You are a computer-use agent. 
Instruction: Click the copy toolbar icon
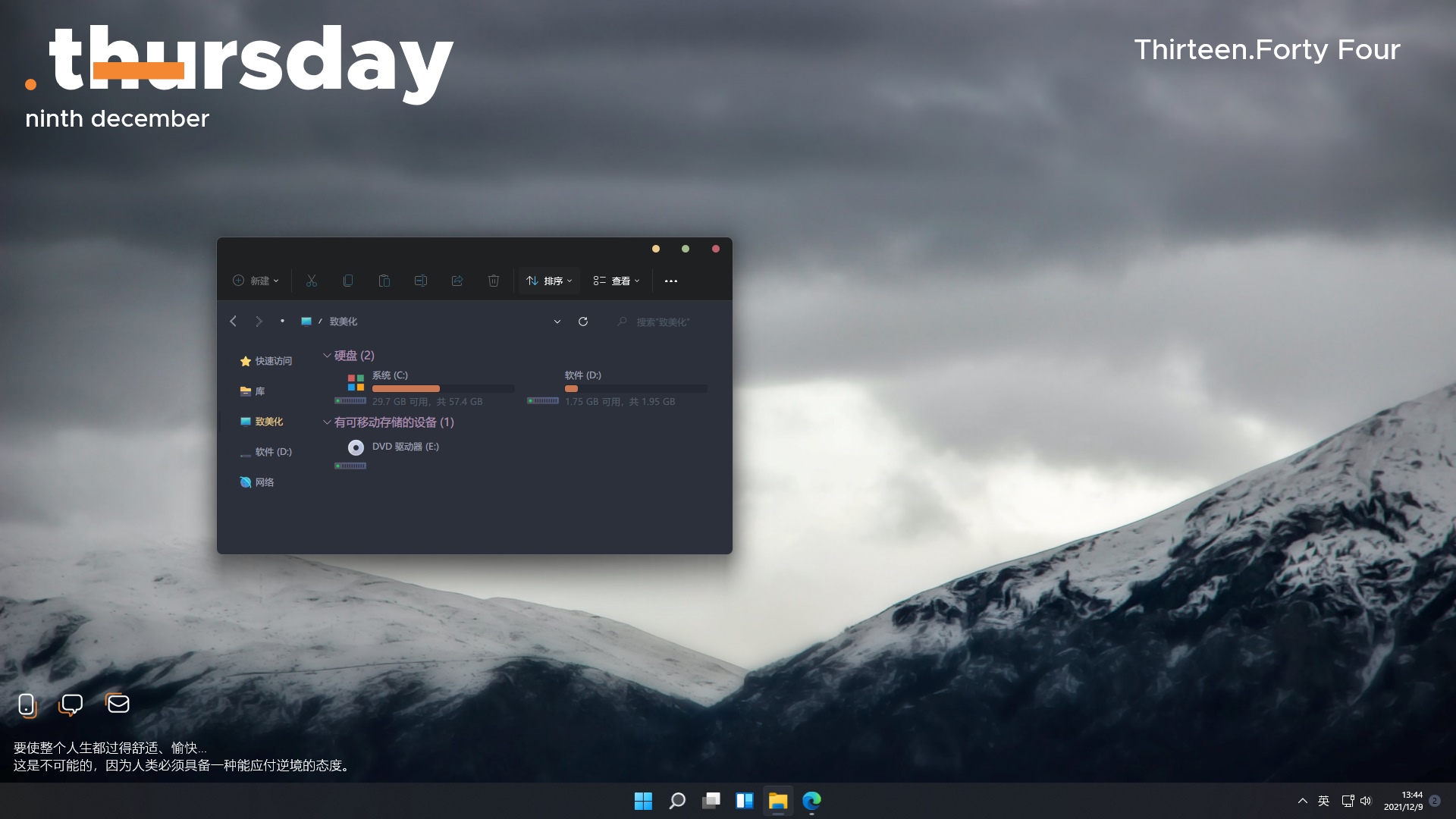(x=348, y=280)
